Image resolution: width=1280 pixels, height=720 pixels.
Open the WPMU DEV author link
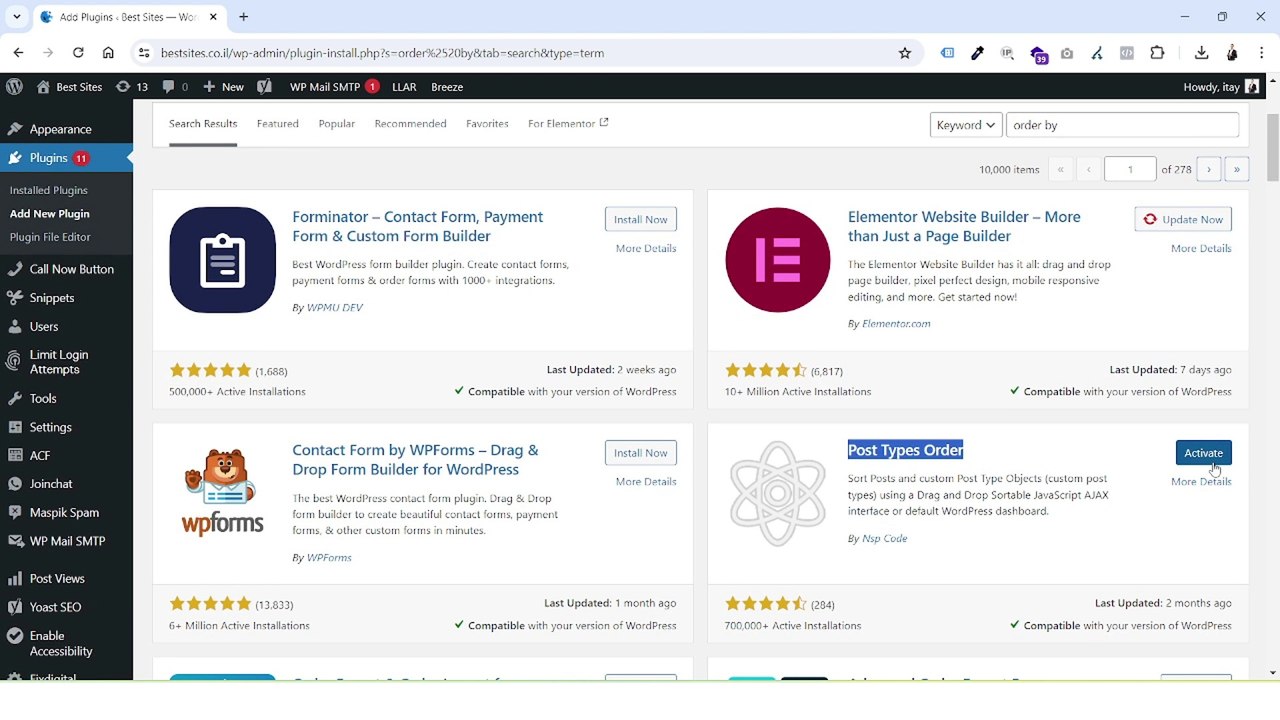335,308
